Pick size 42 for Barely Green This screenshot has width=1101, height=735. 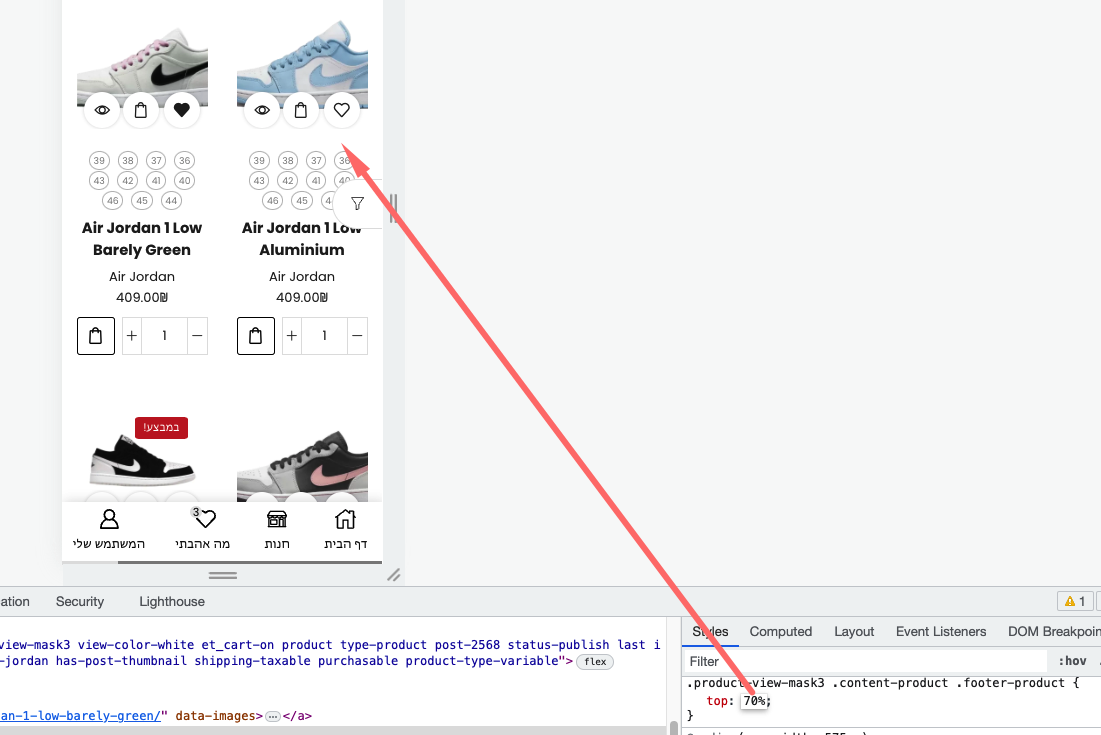tap(128, 181)
